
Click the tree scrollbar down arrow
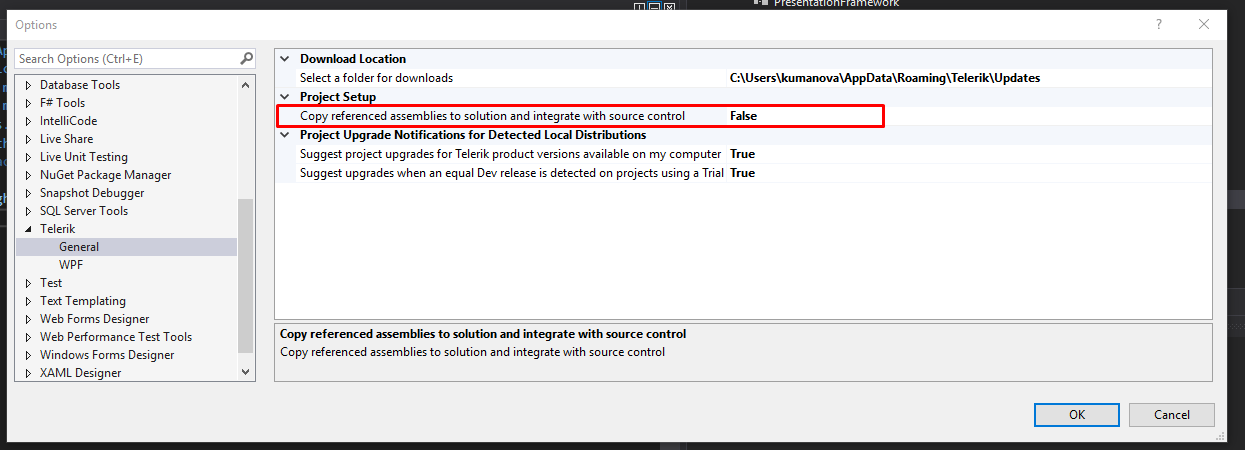[x=247, y=372]
